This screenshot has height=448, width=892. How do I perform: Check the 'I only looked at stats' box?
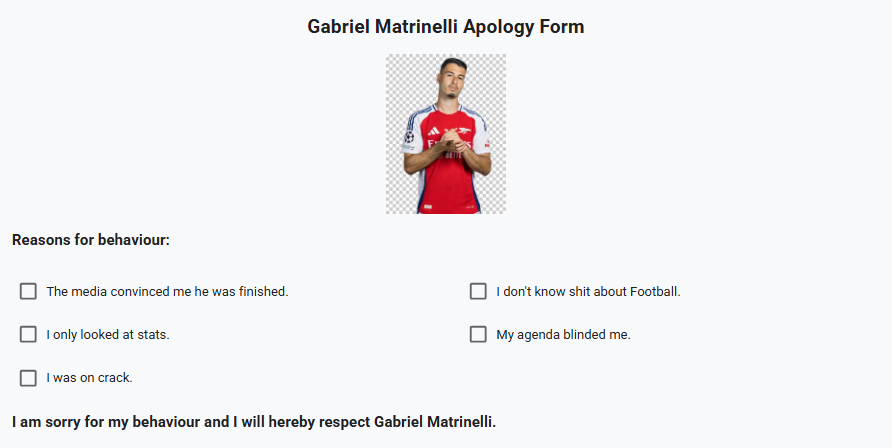(x=28, y=334)
